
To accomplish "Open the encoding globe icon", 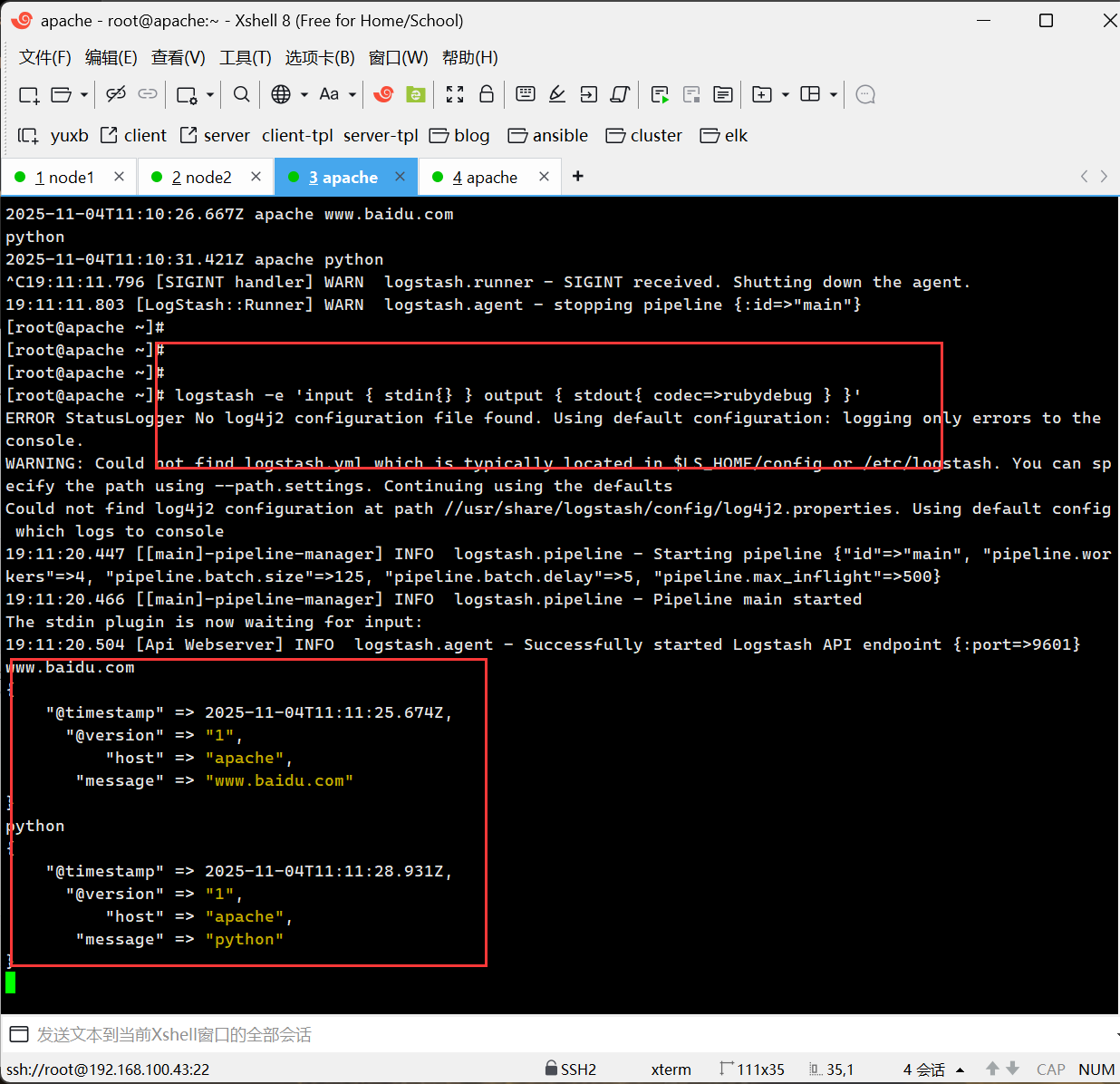I will pyautogui.click(x=281, y=94).
